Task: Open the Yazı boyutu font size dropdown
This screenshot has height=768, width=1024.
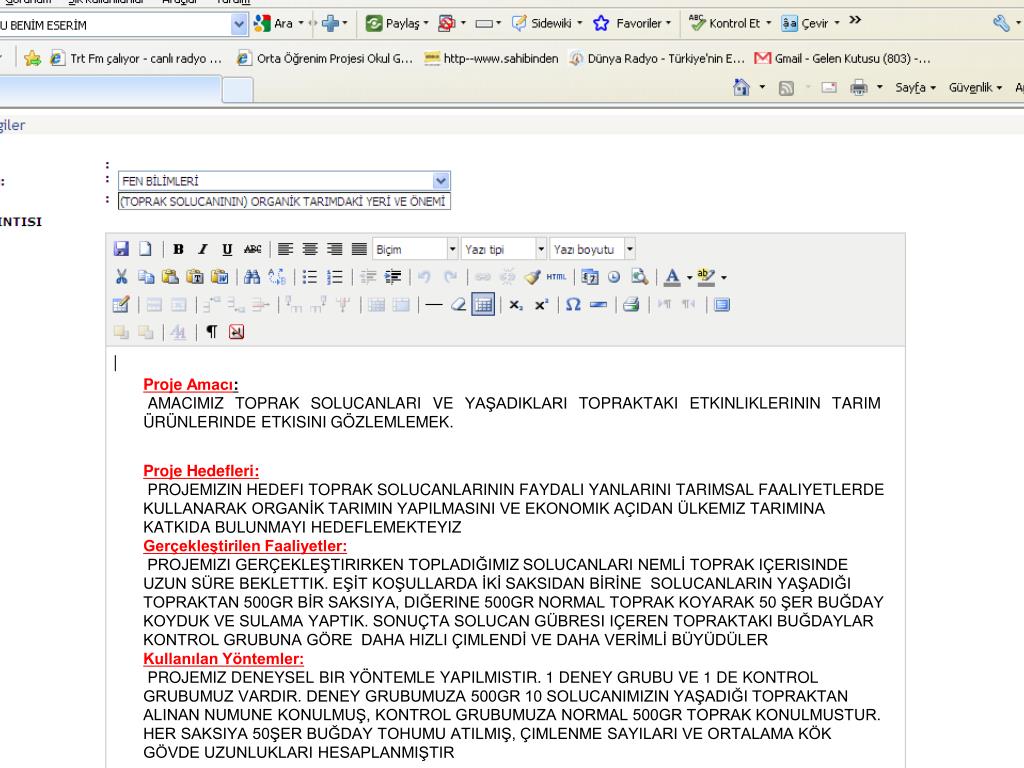Action: tap(592, 249)
